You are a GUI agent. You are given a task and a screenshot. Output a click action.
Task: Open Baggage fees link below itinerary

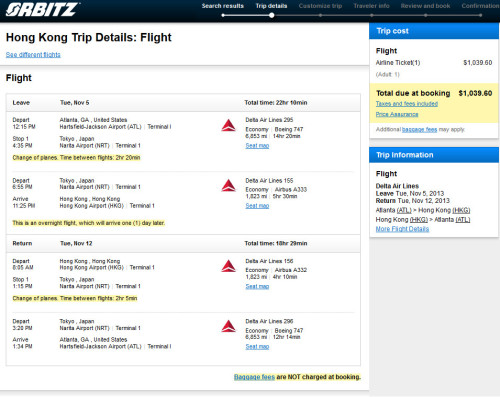click(x=254, y=377)
